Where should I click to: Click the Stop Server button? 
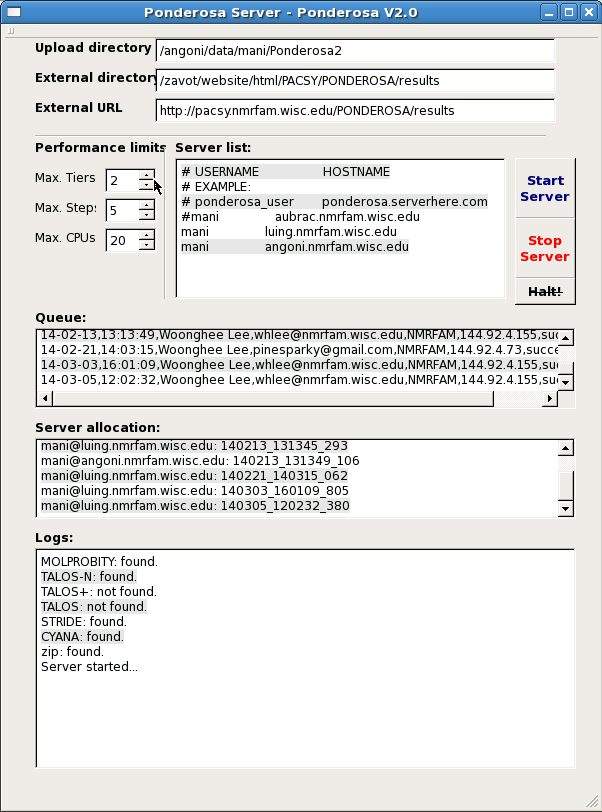(545, 249)
